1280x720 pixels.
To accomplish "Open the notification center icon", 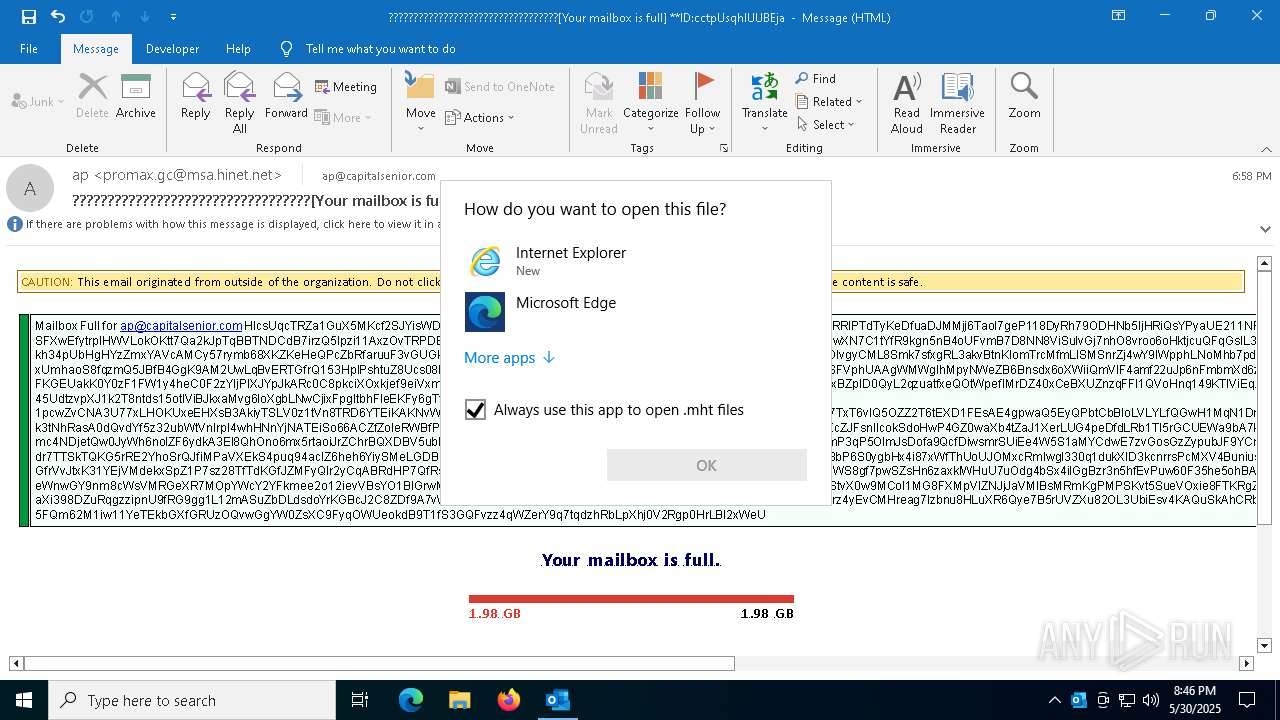I will tap(1247, 700).
